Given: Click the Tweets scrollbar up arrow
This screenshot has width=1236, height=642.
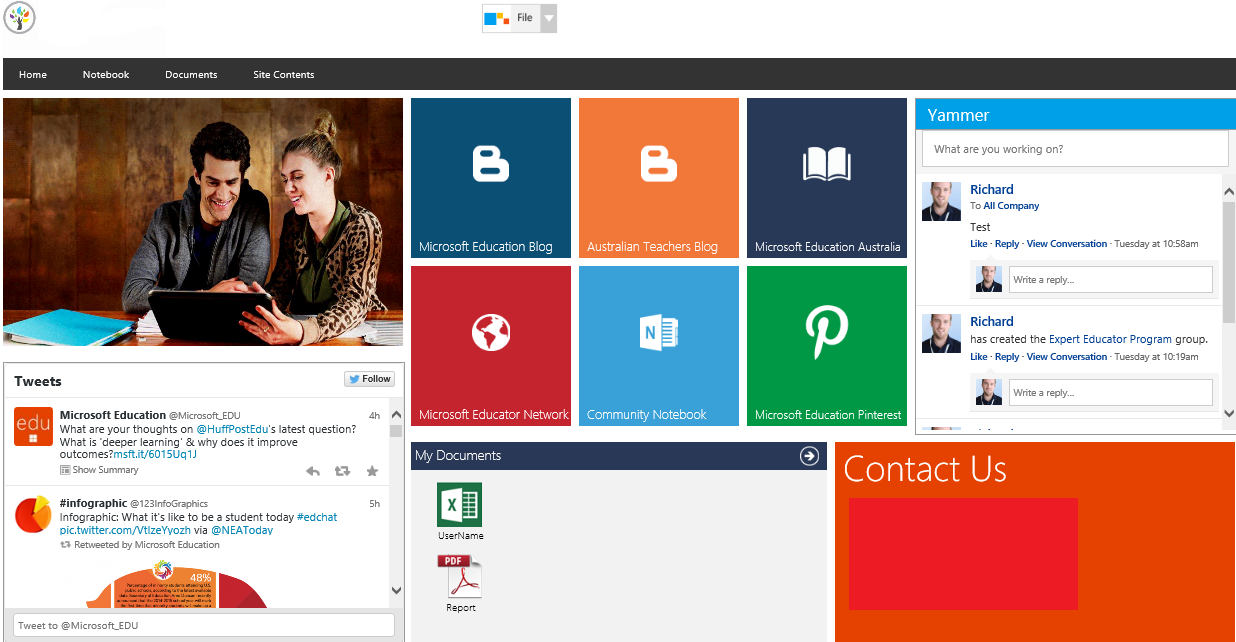Looking at the screenshot, I should (396, 414).
